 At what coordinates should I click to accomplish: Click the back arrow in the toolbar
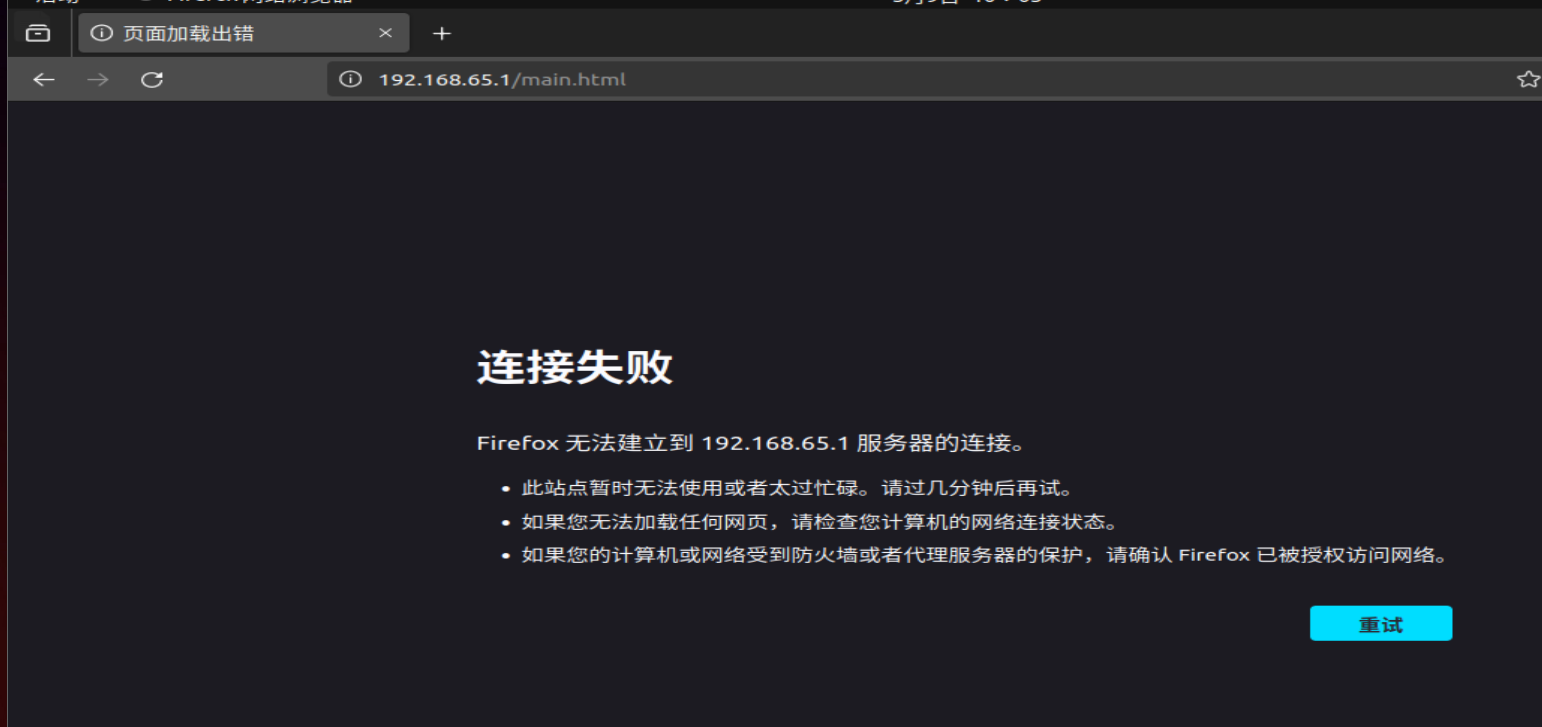pyautogui.click(x=43, y=80)
